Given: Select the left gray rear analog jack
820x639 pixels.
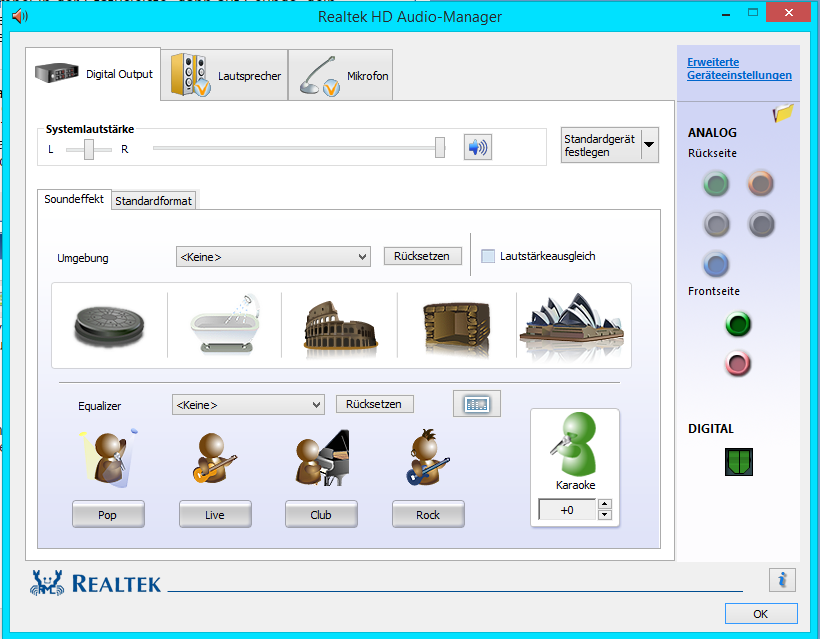Looking at the screenshot, I should click(716, 224).
